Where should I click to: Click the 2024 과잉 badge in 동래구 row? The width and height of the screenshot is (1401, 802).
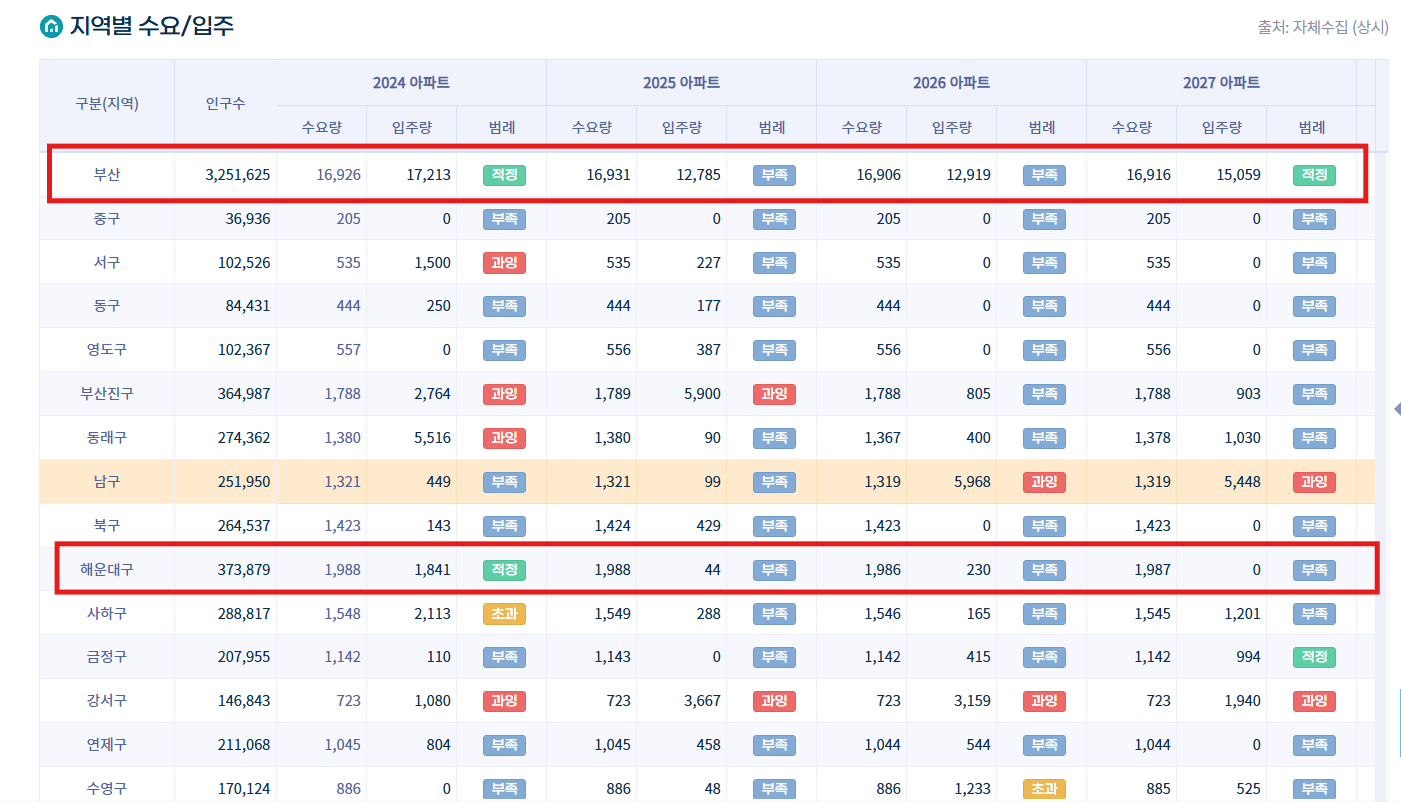click(504, 438)
